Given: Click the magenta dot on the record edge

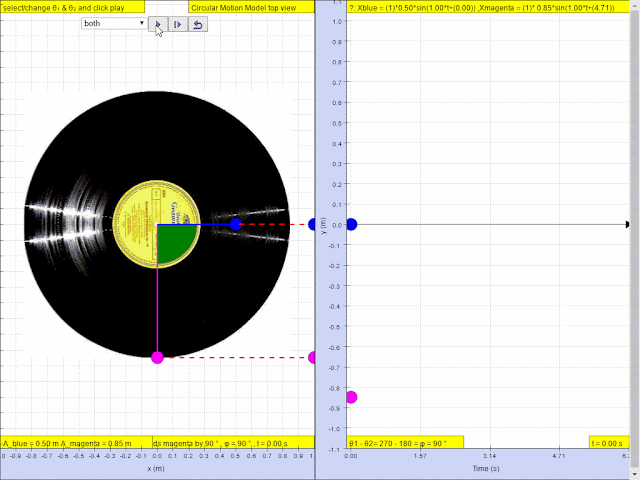Looking at the screenshot, I should coord(157,358).
